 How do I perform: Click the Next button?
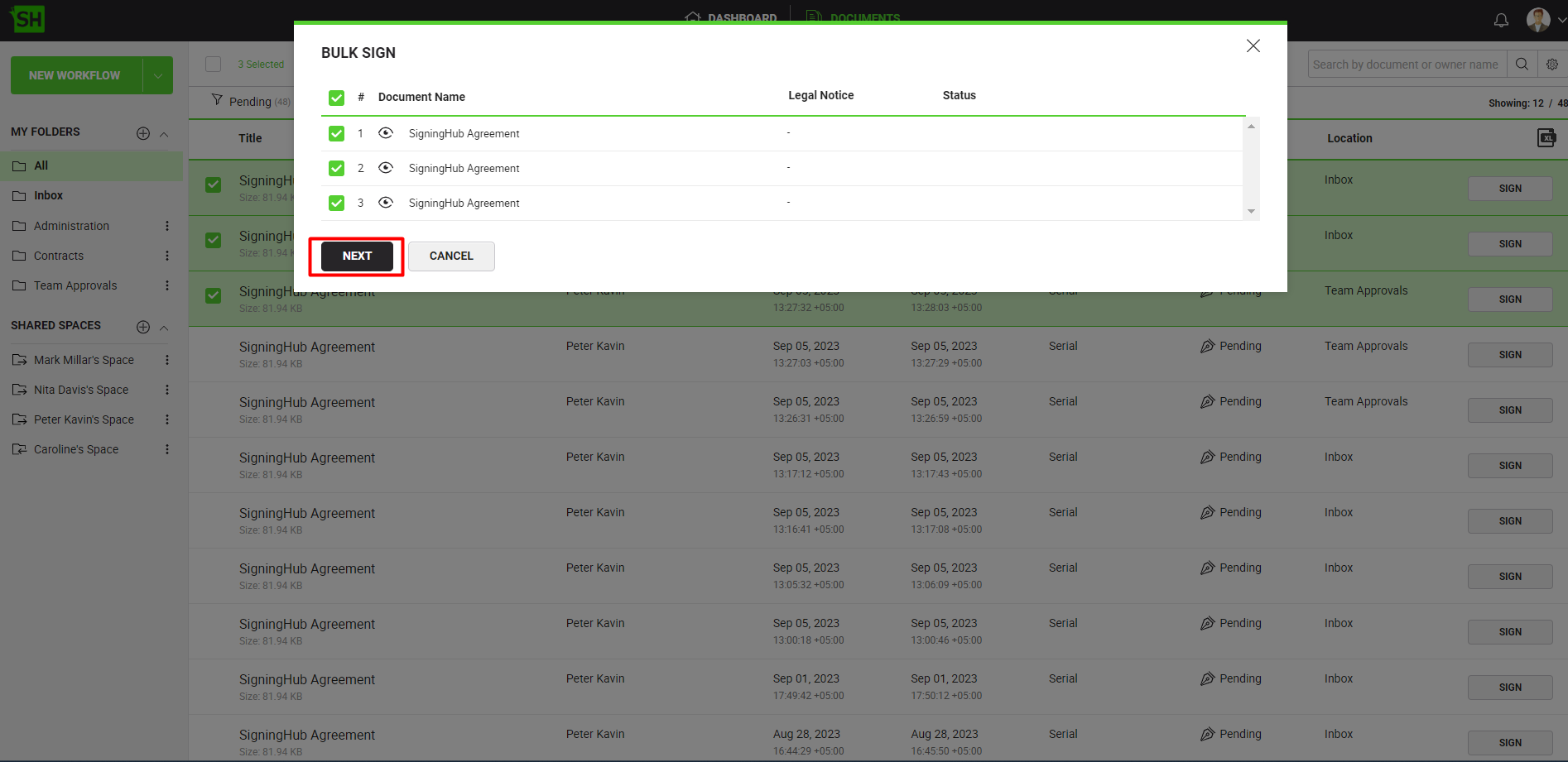[x=357, y=256]
